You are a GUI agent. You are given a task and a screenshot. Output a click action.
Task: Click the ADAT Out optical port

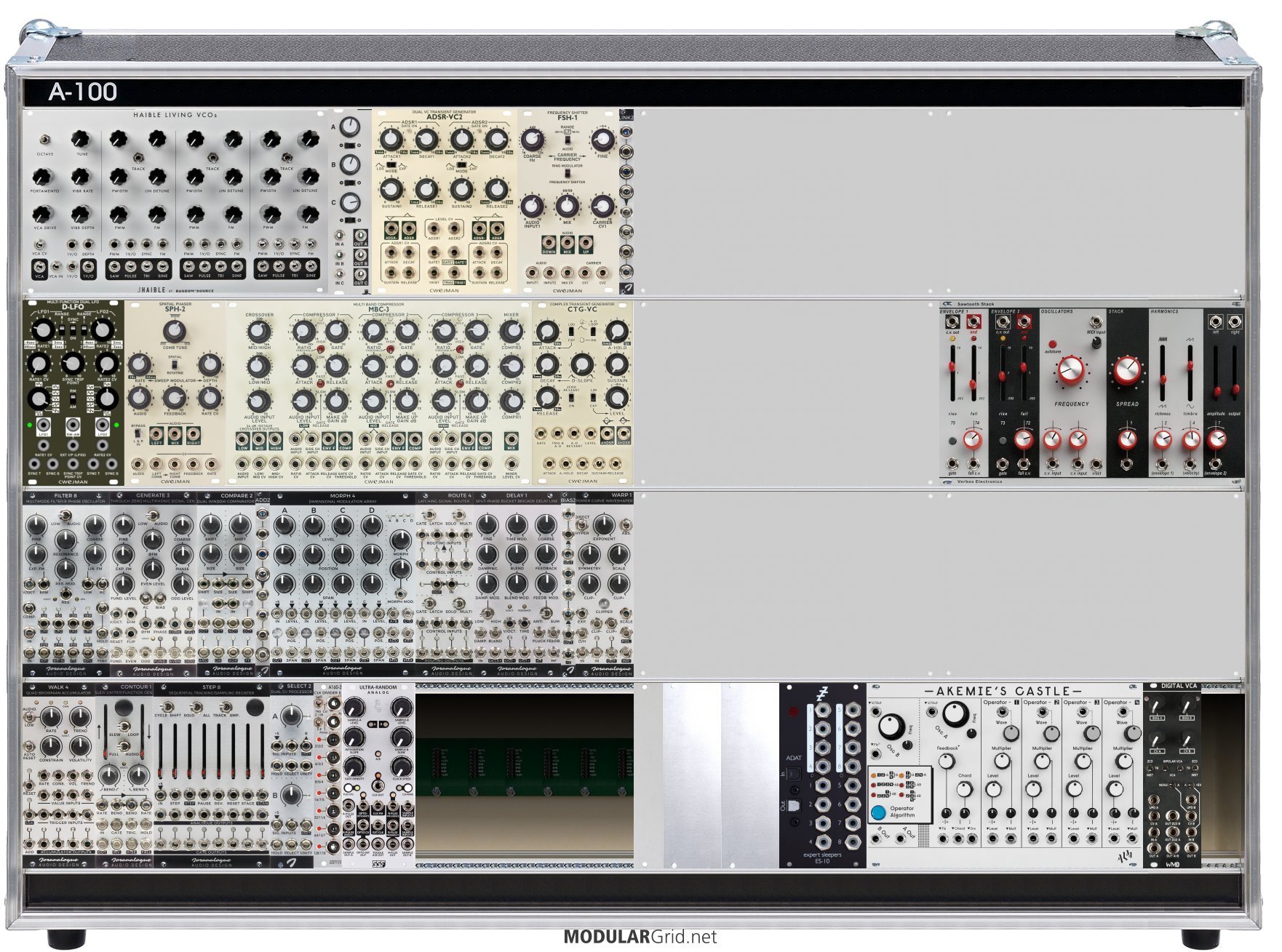[794, 805]
